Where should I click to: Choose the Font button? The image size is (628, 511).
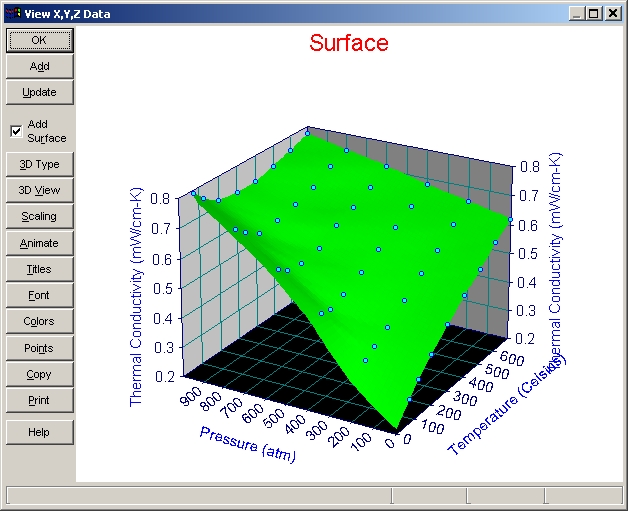click(39, 295)
